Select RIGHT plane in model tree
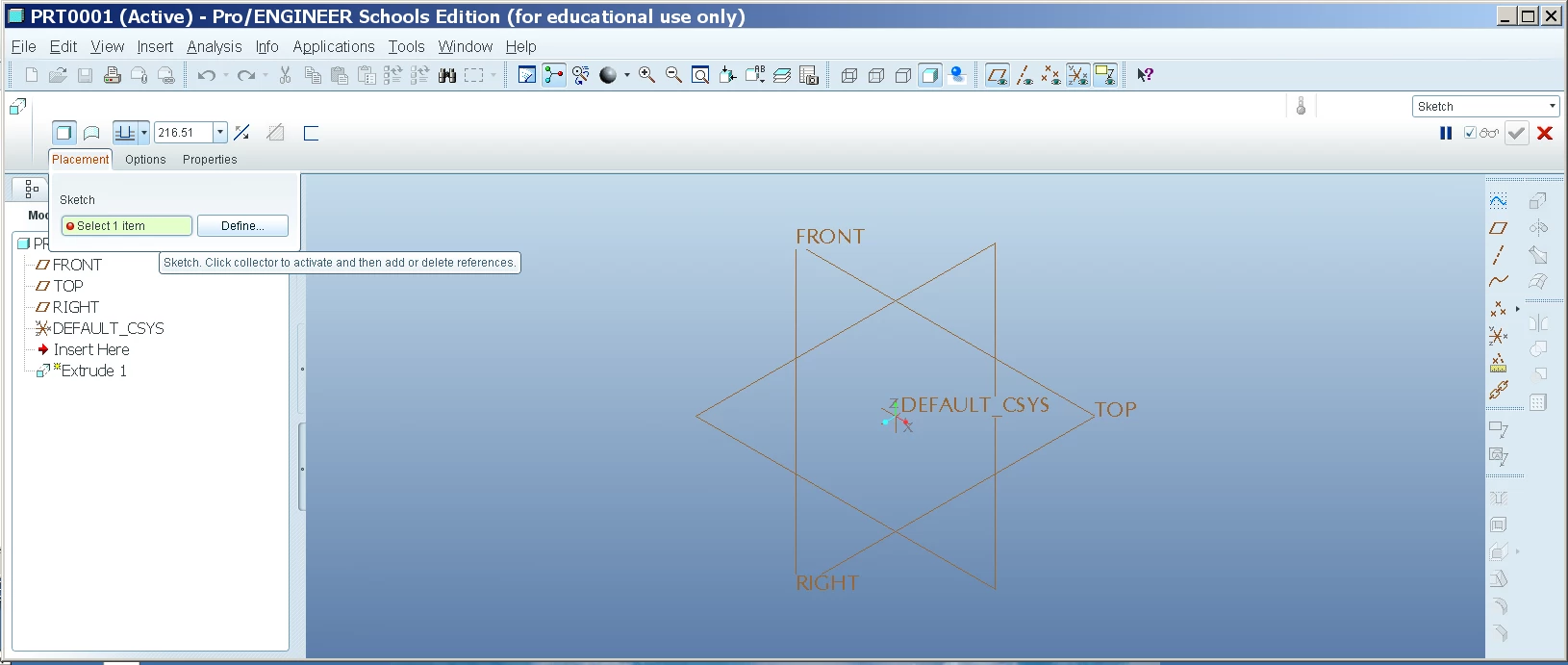The height and width of the screenshot is (665, 1568). pyautogui.click(x=76, y=307)
